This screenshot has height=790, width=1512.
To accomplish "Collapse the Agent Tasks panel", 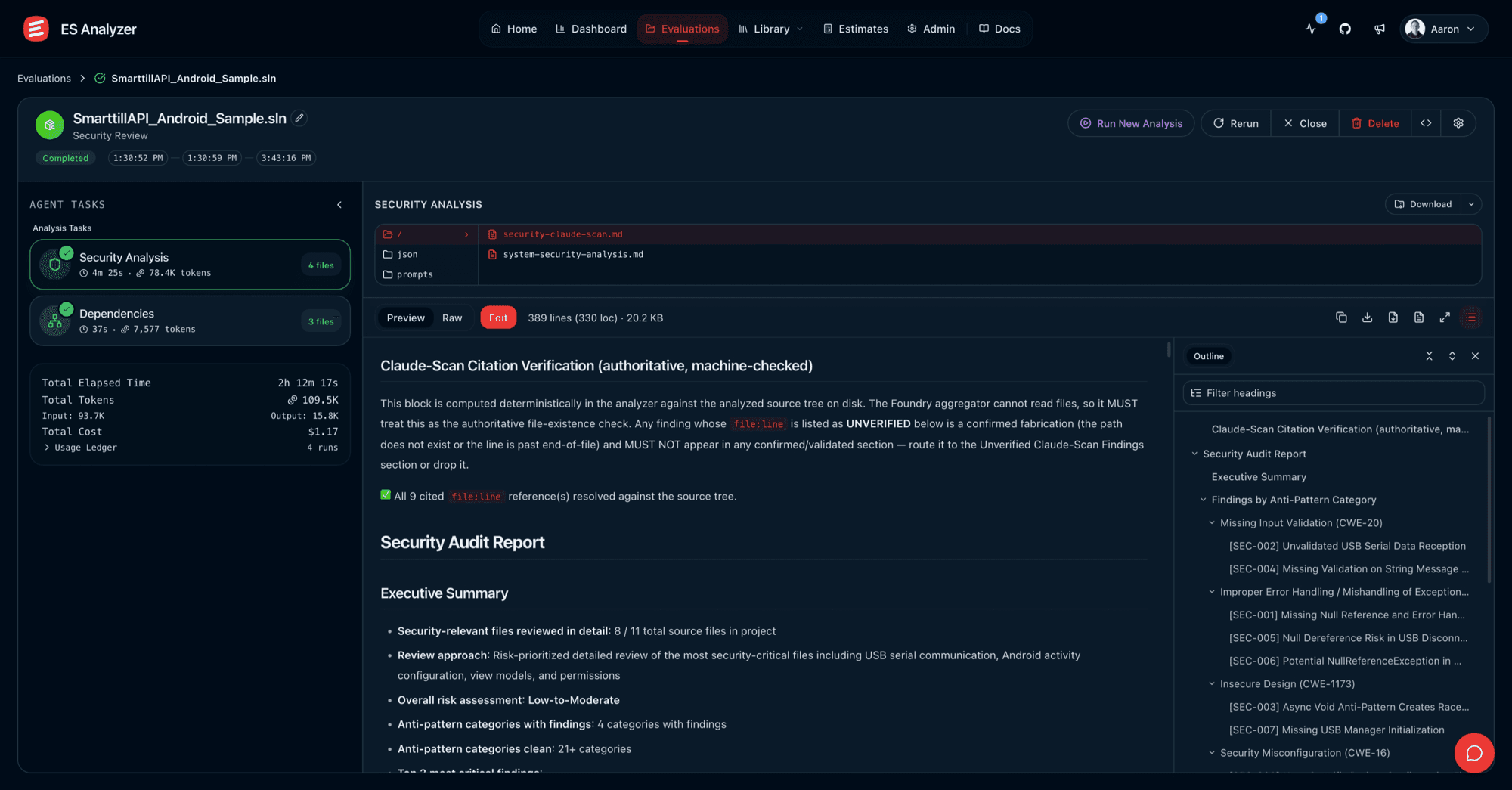I will tap(339, 205).
